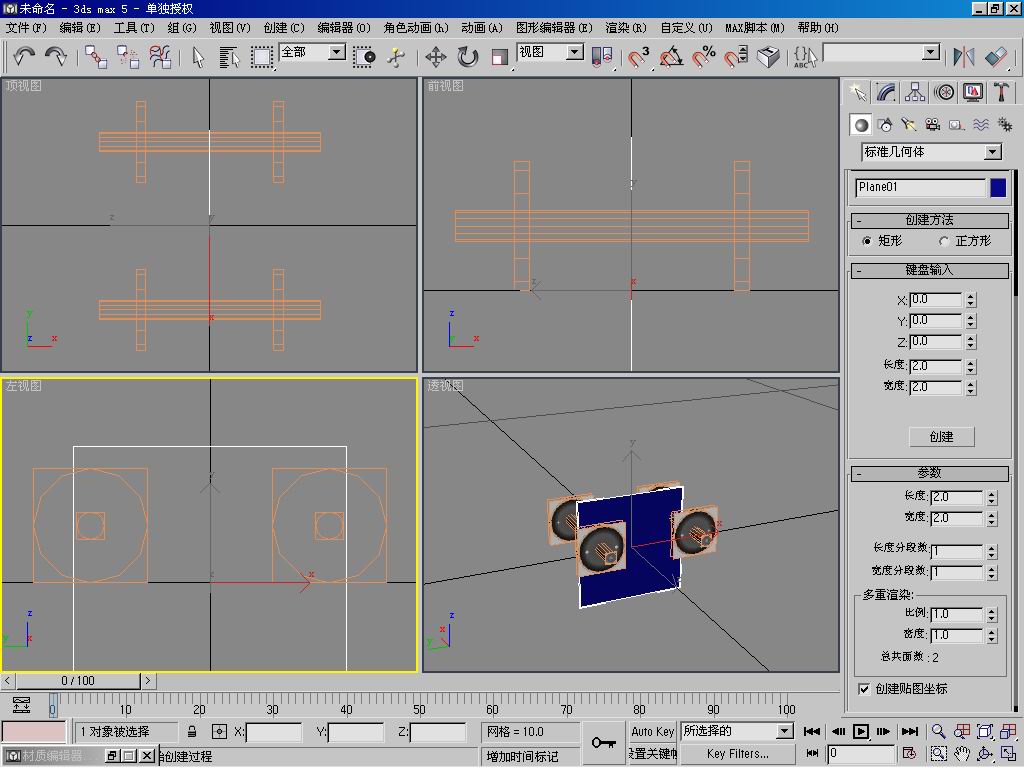Open the Utilities hammer panel
The height and width of the screenshot is (768, 1024).
pyautogui.click(x=1001, y=92)
